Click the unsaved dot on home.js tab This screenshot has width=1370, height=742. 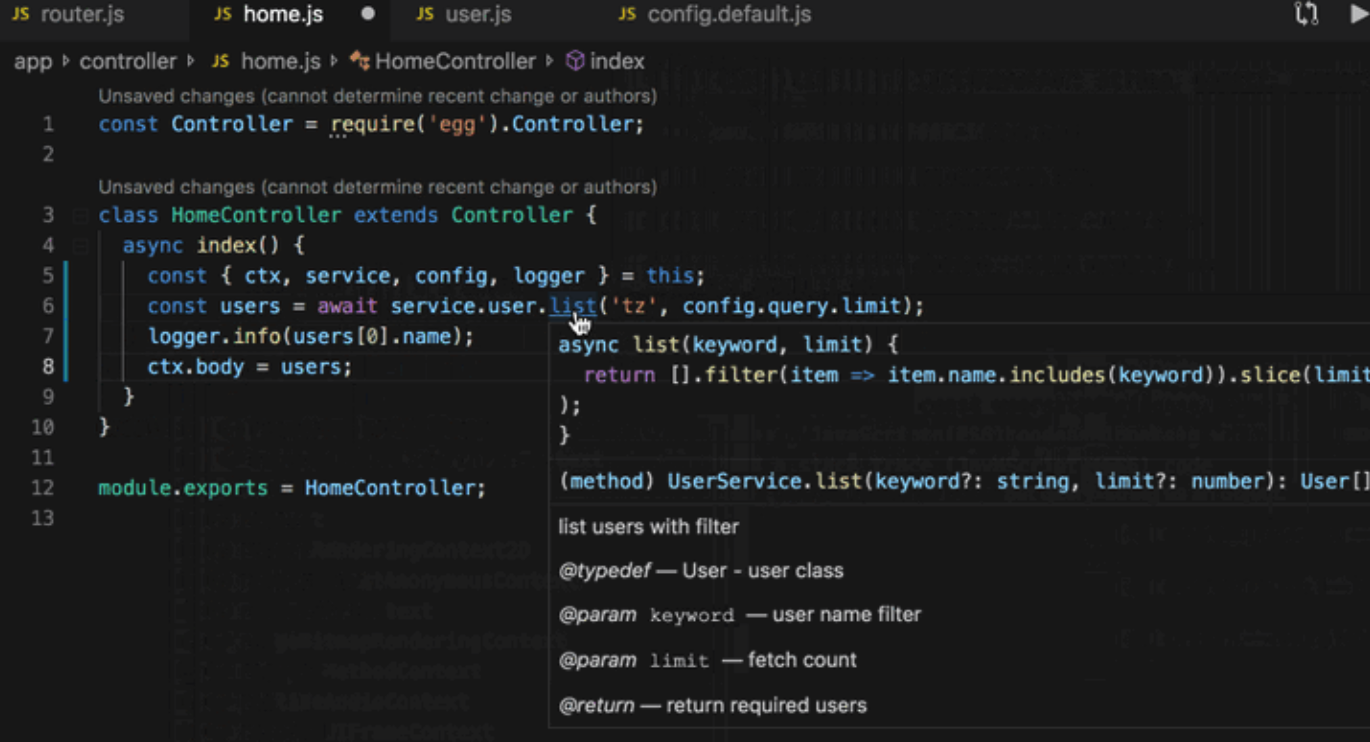coord(368,14)
